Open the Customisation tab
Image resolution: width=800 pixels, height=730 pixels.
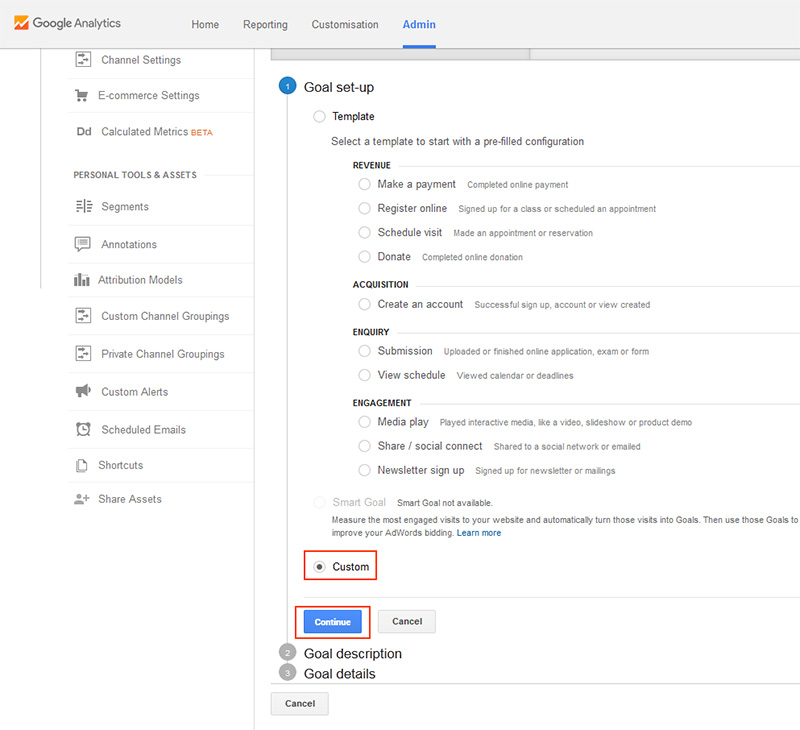coord(345,24)
